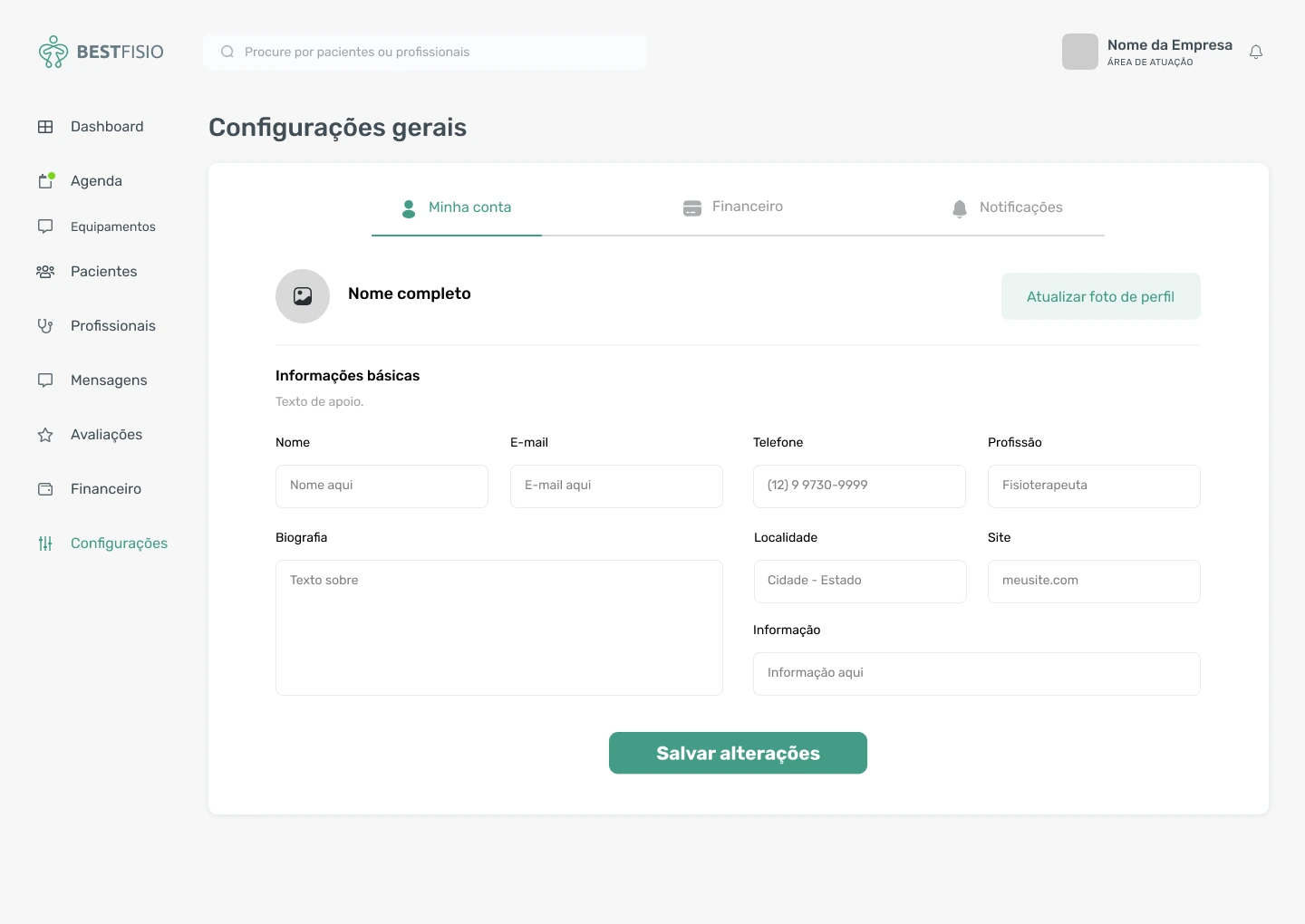Go to Equipamentos in sidebar
The width and height of the screenshot is (1305, 924).
113,226
